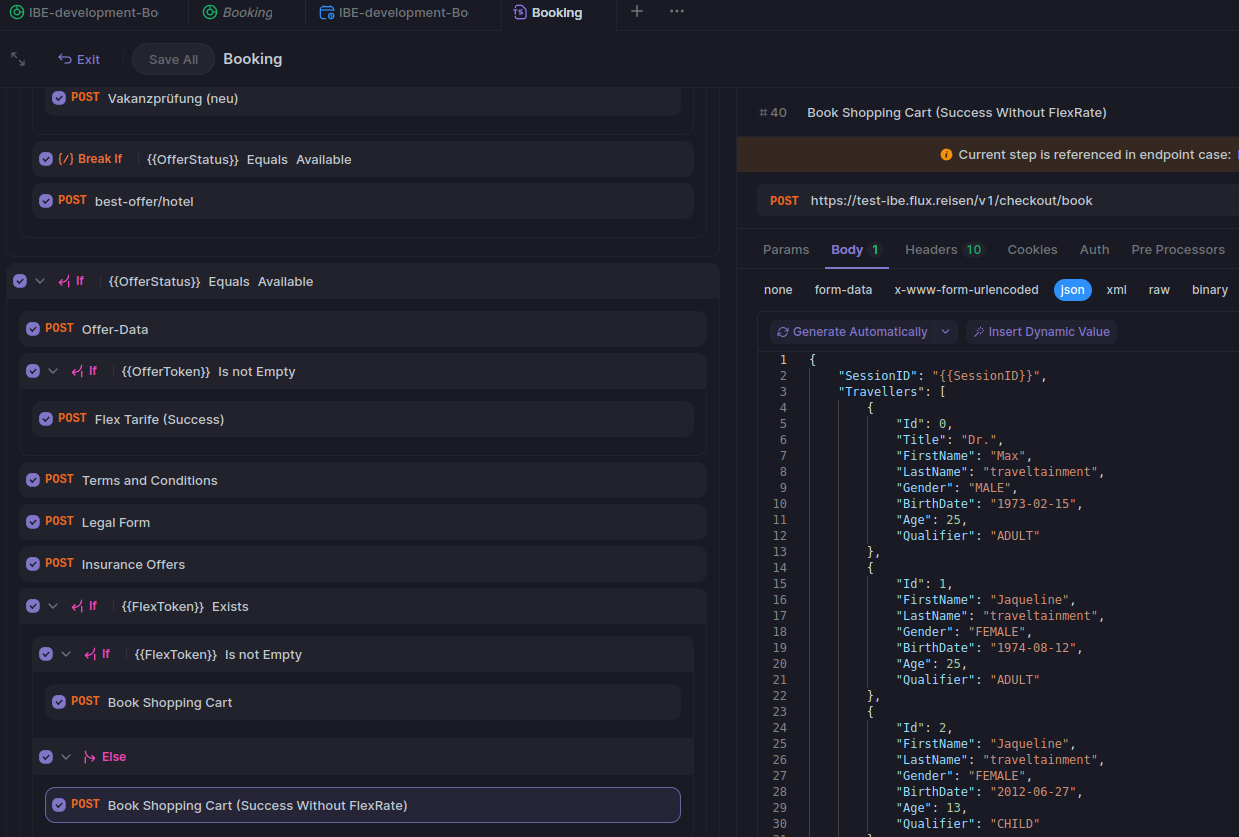Select the binary body type
The width and height of the screenshot is (1239, 837).
(x=1210, y=290)
